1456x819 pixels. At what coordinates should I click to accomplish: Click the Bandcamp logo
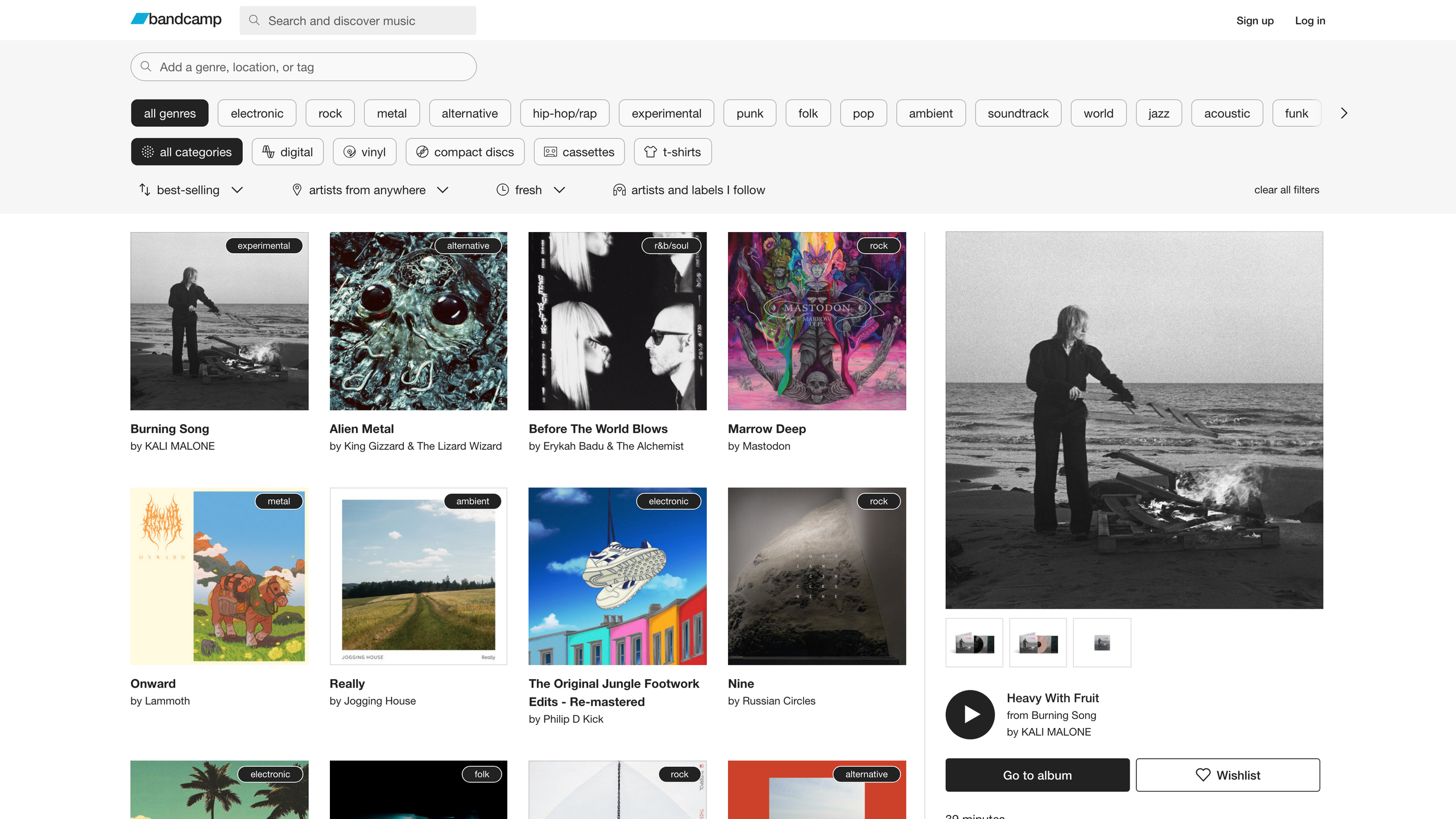[x=176, y=19]
